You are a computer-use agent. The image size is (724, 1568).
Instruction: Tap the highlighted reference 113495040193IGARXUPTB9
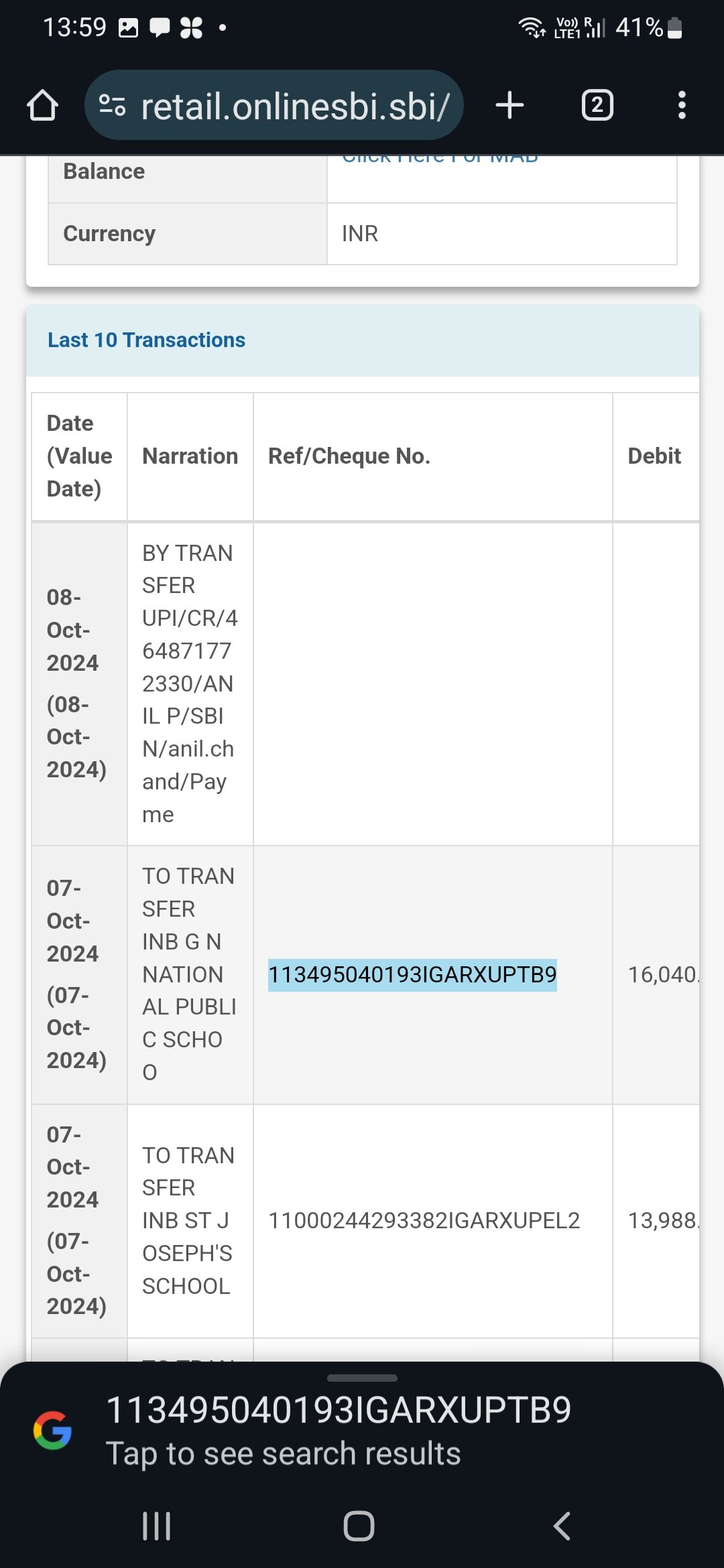coord(412,974)
